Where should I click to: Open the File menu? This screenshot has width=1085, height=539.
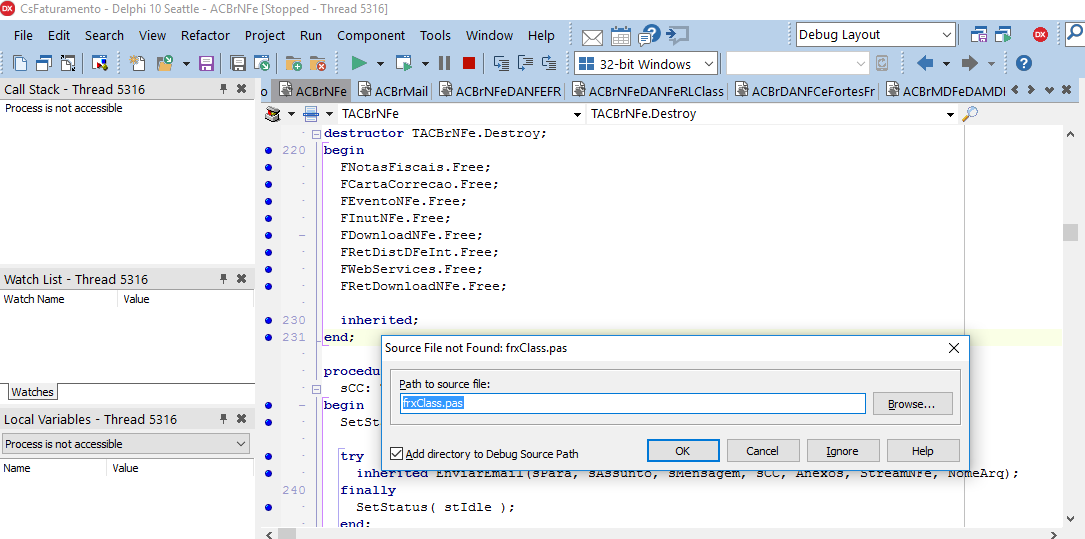[23, 35]
